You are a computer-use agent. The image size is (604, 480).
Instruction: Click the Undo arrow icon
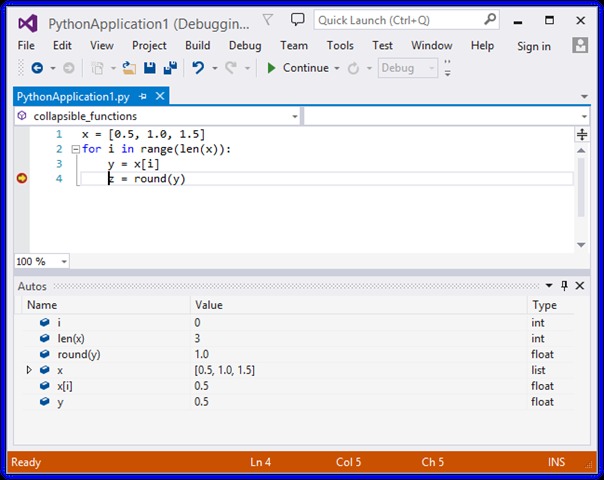(x=198, y=68)
